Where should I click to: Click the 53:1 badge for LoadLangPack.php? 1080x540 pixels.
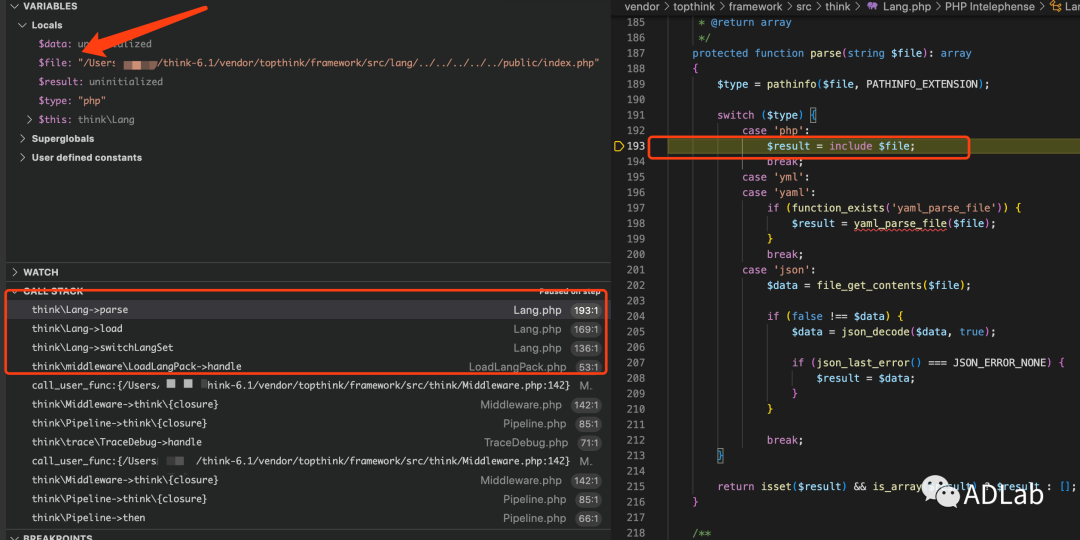(x=587, y=367)
